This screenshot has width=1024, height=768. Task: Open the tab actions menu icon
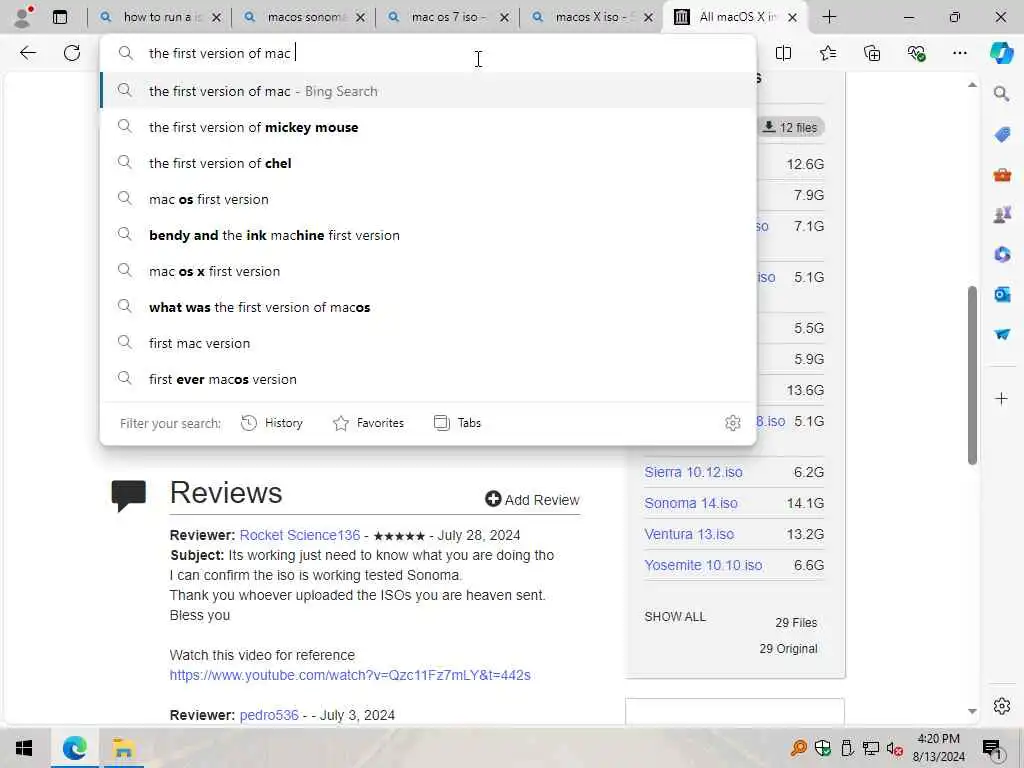coord(60,17)
